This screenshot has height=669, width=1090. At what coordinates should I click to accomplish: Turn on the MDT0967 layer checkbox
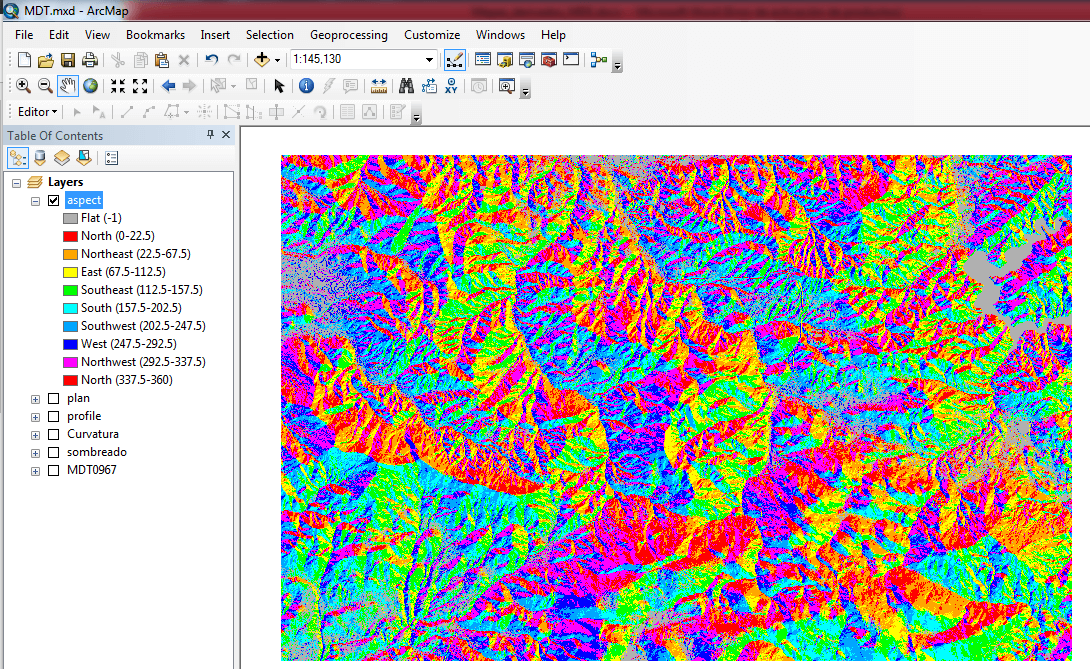(54, 470)
